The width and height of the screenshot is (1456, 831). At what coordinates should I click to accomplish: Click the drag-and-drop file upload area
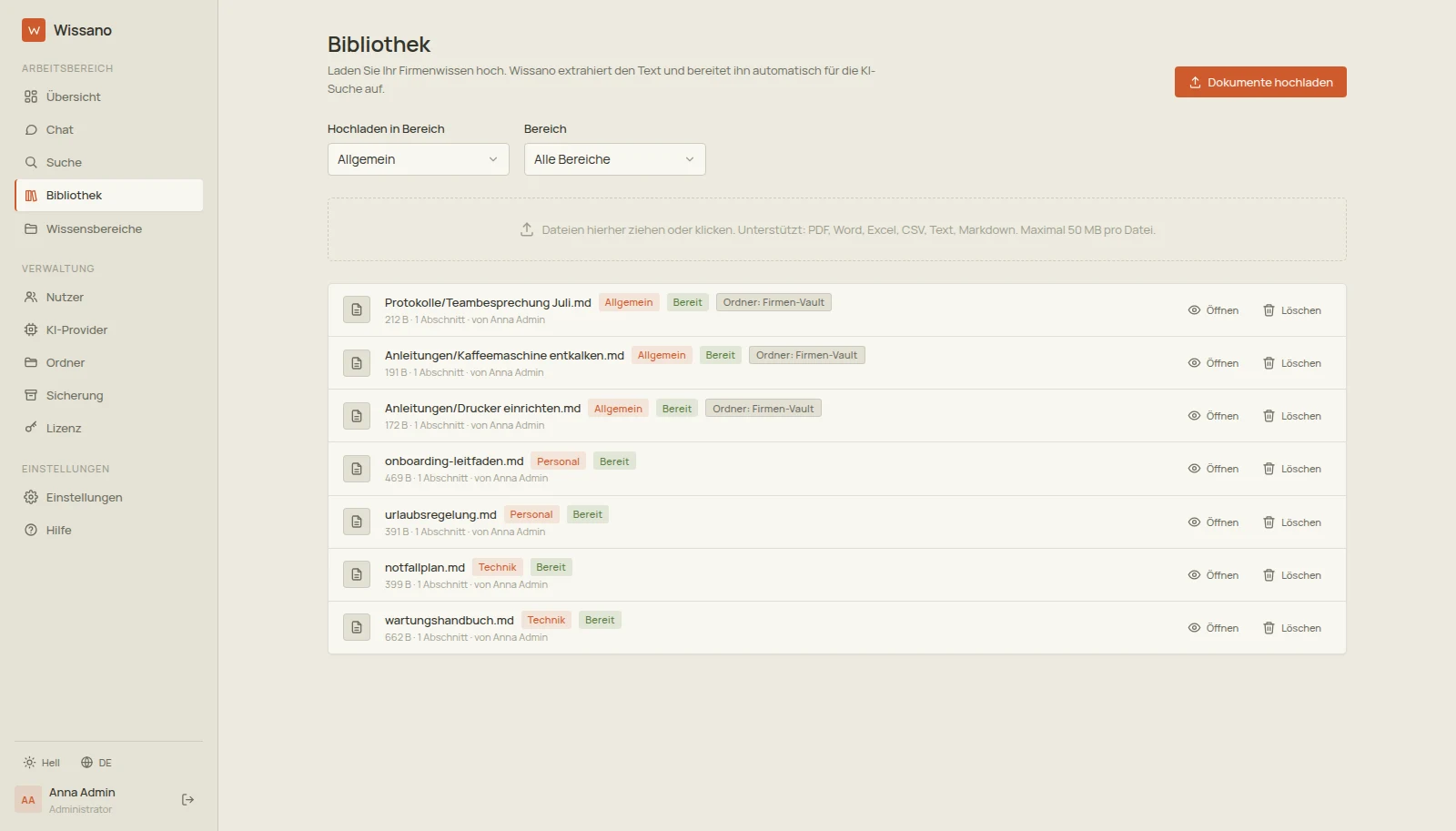point(836,229)
